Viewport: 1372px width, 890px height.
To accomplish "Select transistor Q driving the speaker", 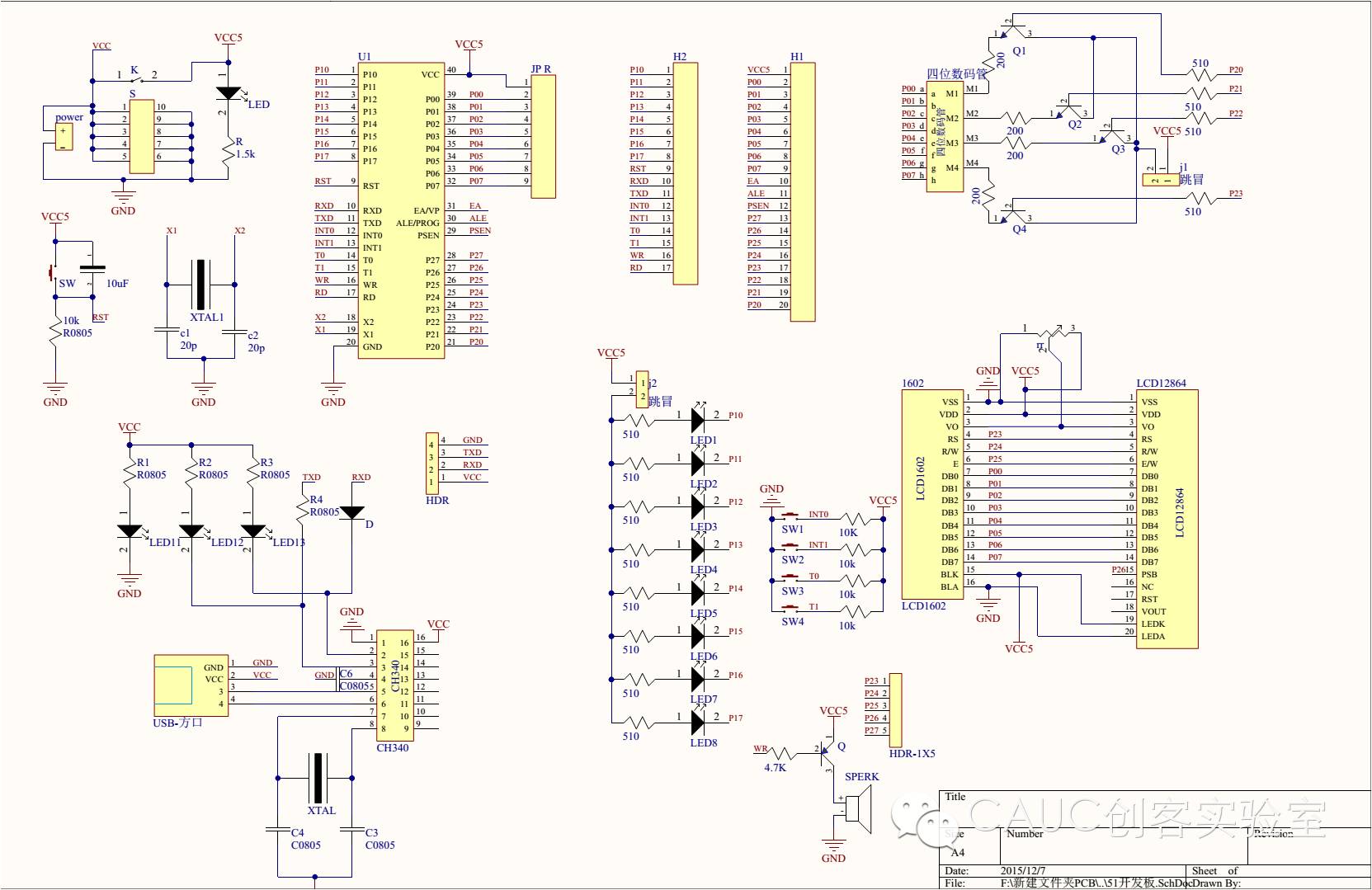I will pos(827,752).
